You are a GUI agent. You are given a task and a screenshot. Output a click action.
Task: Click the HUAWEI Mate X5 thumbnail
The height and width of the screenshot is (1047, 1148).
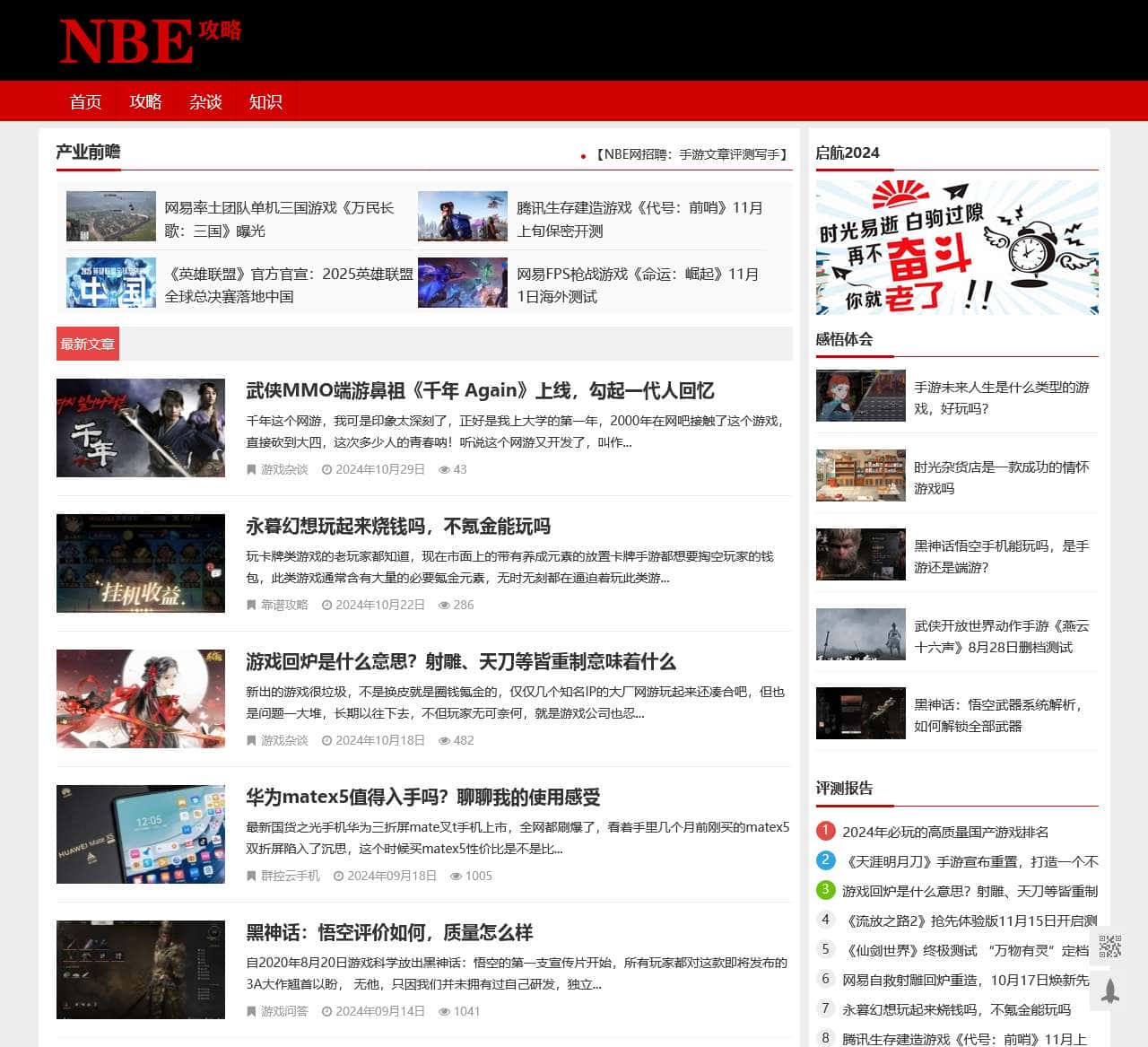click(141, 834)
